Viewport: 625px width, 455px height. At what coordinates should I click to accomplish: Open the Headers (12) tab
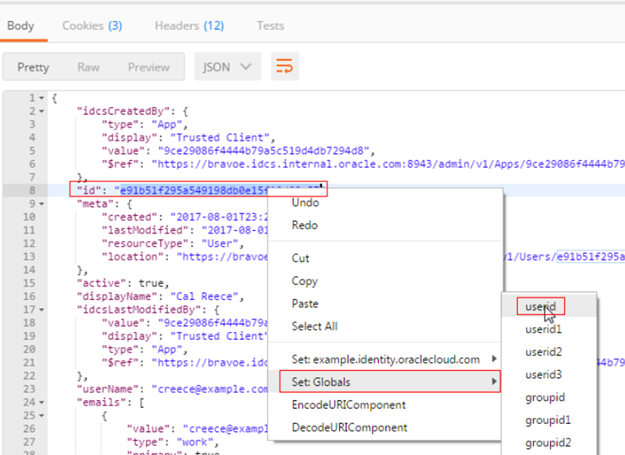189,26
